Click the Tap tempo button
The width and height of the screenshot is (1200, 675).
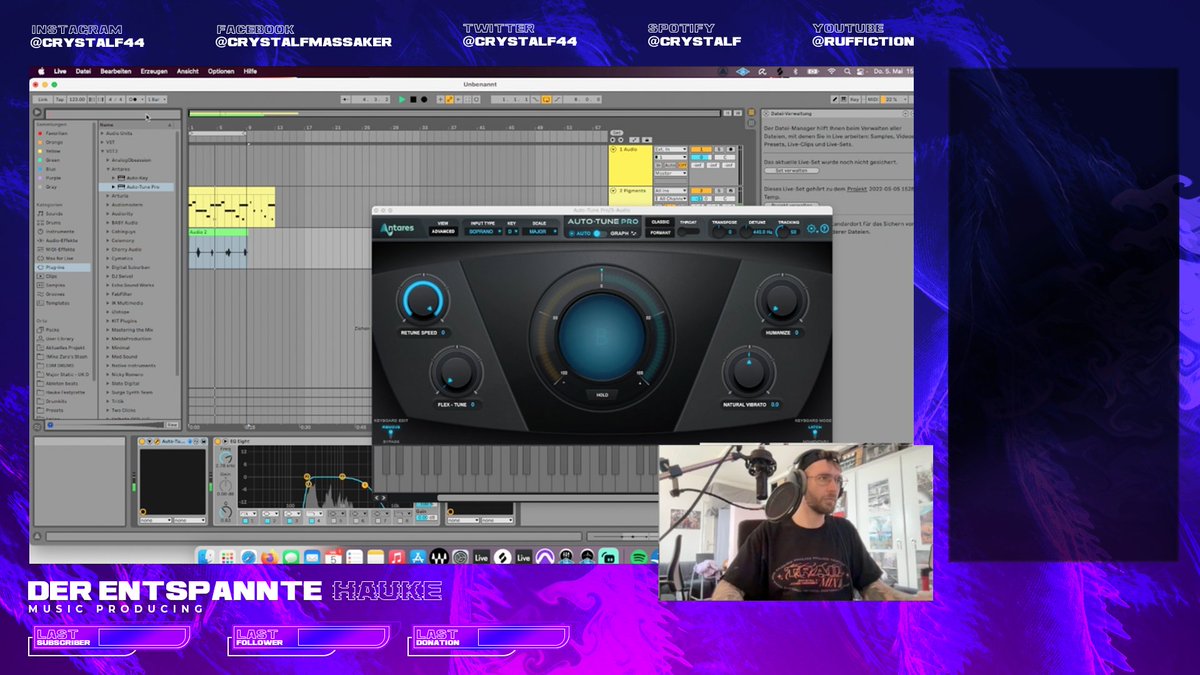[59, 99]
